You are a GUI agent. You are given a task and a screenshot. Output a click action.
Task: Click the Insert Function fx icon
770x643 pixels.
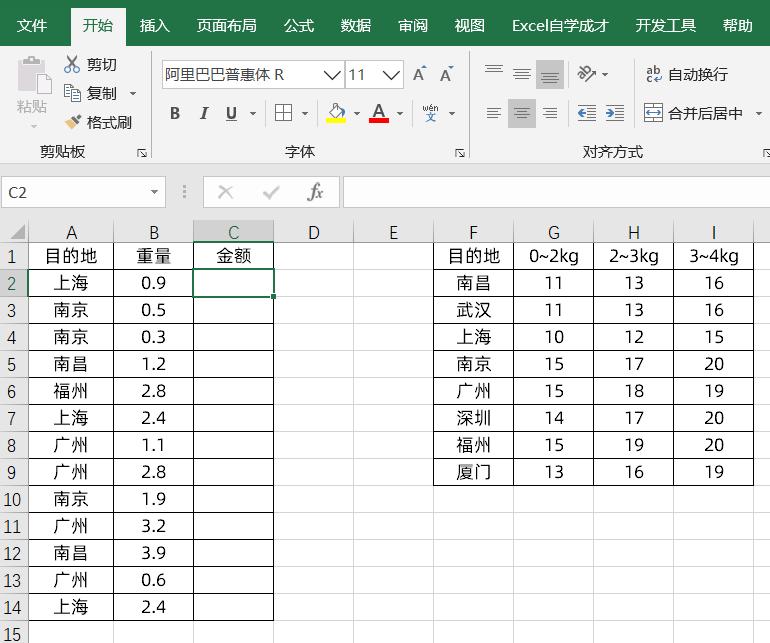click(315, 192)
